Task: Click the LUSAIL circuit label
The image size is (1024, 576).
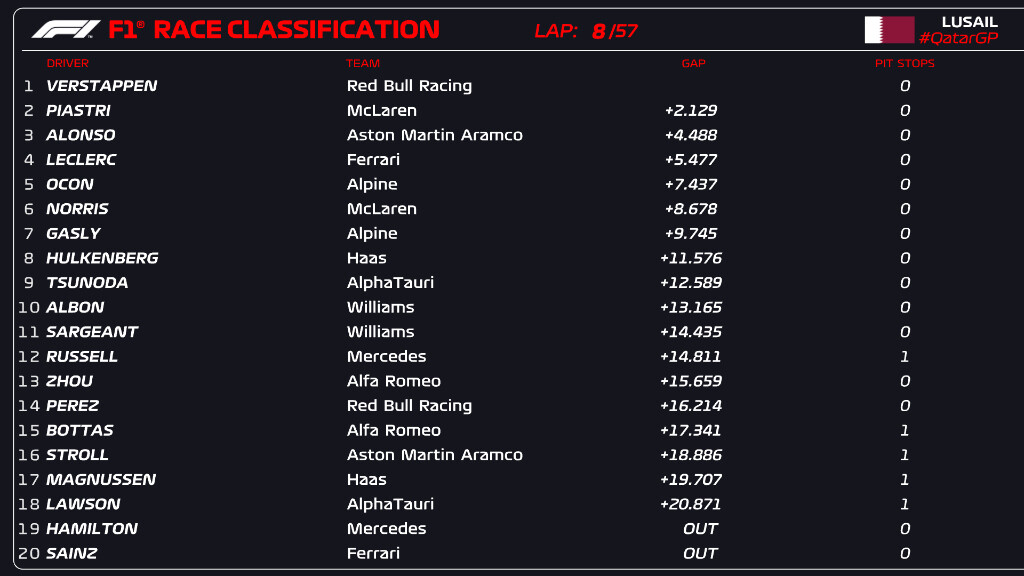Action: [969, 22]
